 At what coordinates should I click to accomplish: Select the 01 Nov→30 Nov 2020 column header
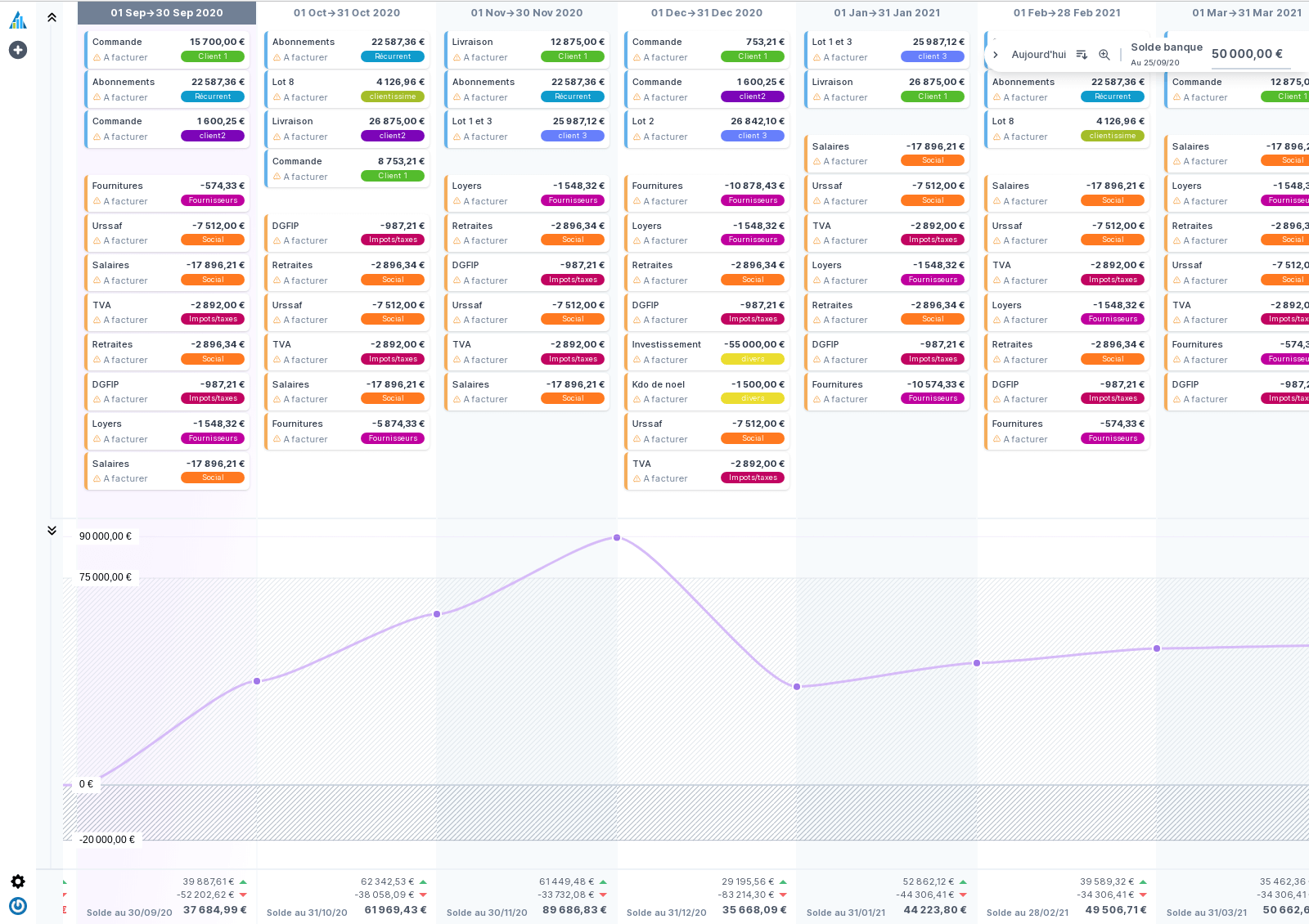527,13
